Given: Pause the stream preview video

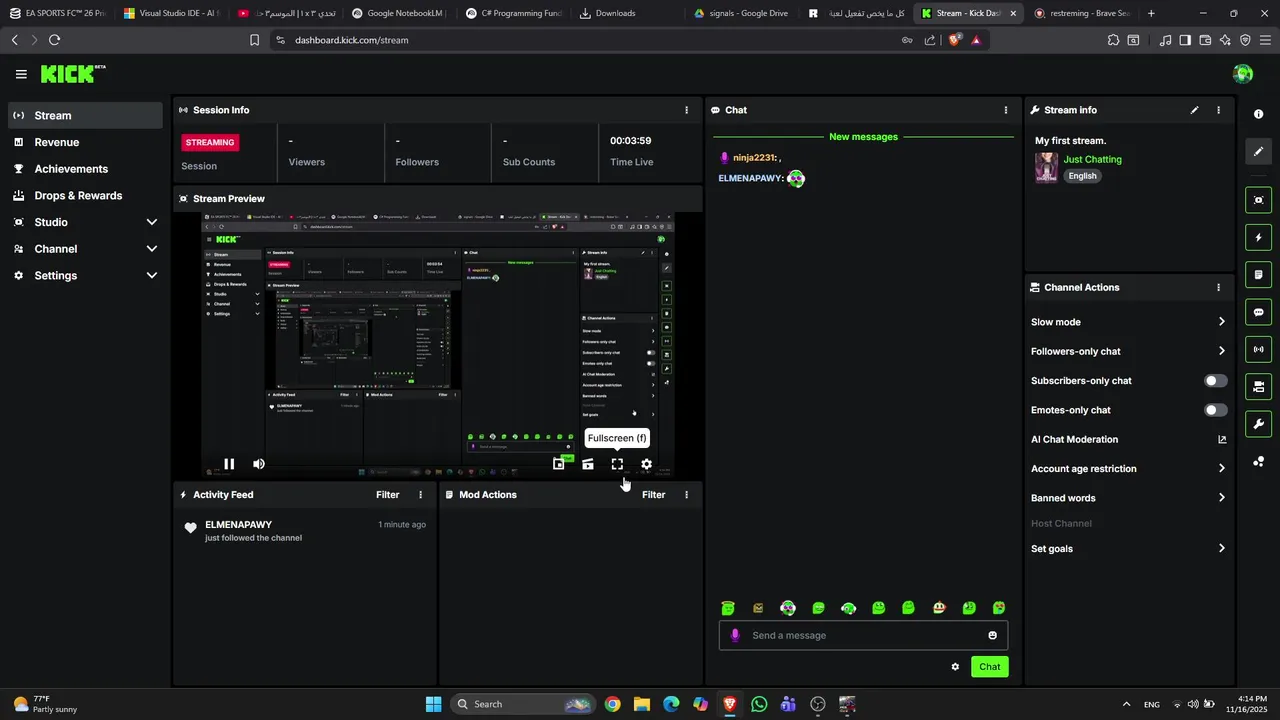Looking at the screenshot, I should (x=229, y=464).
